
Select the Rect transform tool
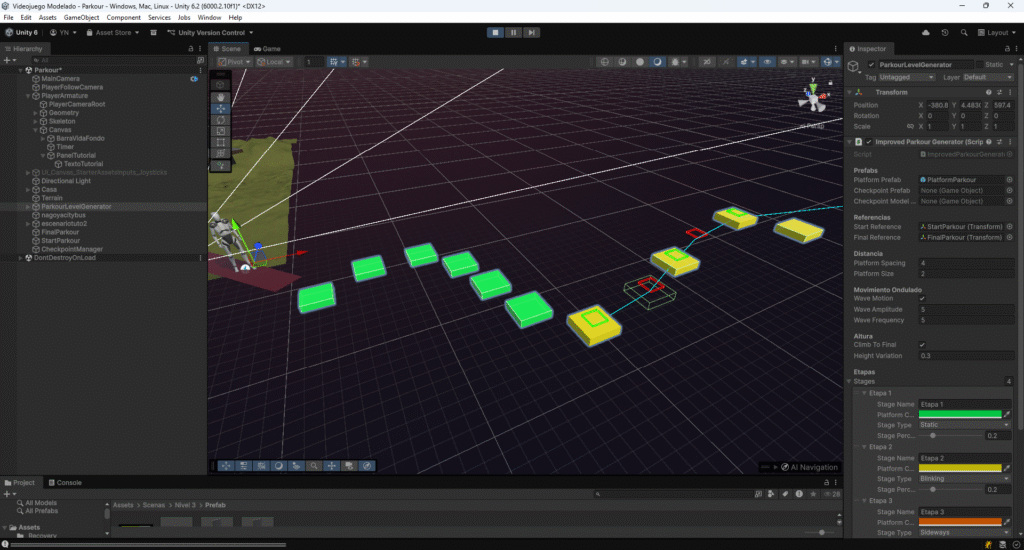click(221, 142)
